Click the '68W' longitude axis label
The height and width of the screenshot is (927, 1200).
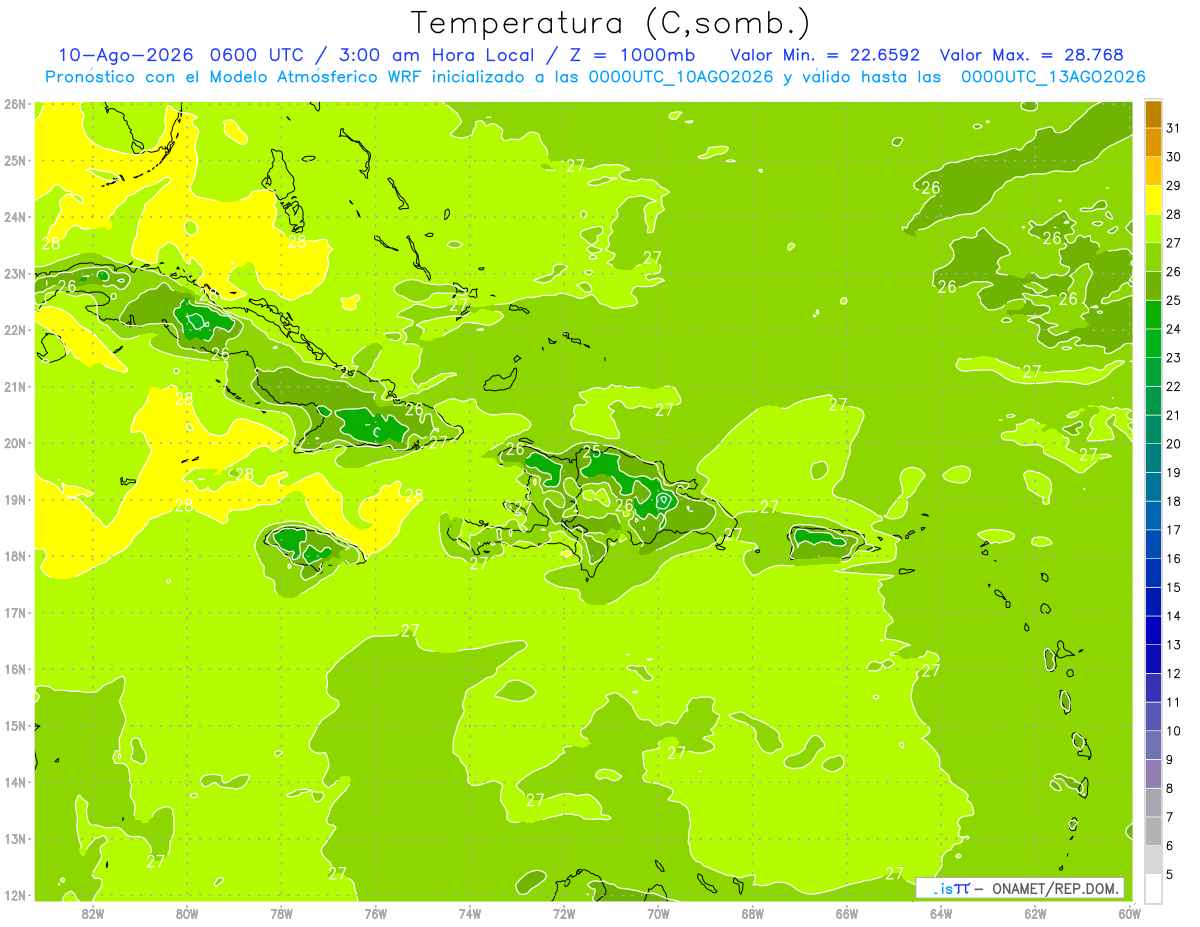[x=753, y=913]
